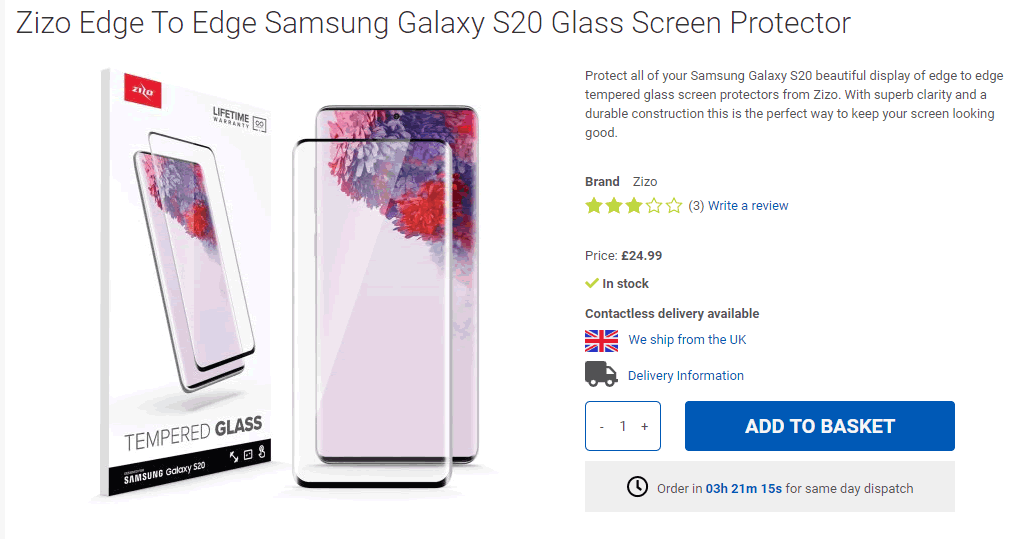Click the green in-stock checkmark icon

pos(592,283)
